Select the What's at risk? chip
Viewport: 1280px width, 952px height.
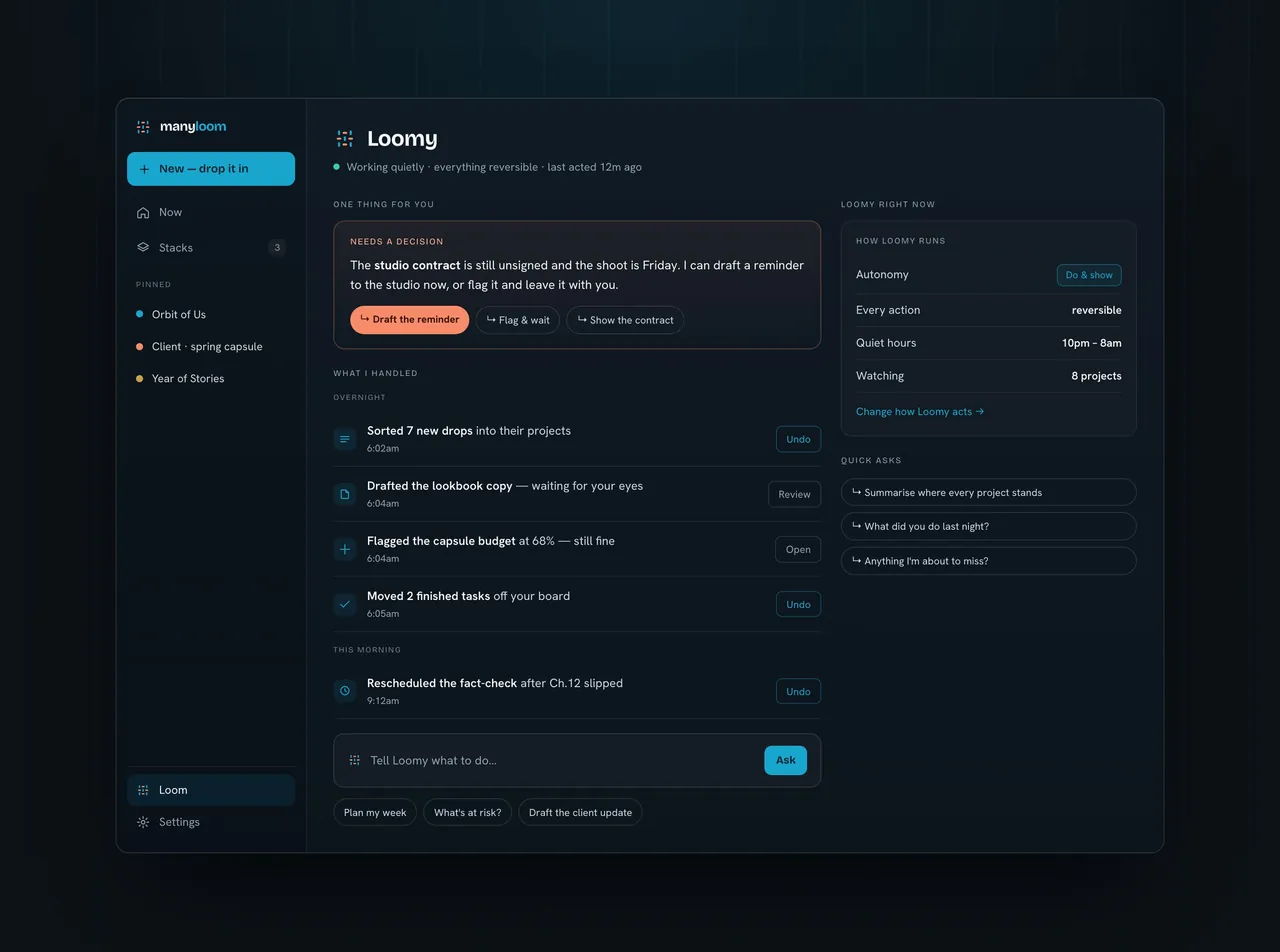click(467, 812)
